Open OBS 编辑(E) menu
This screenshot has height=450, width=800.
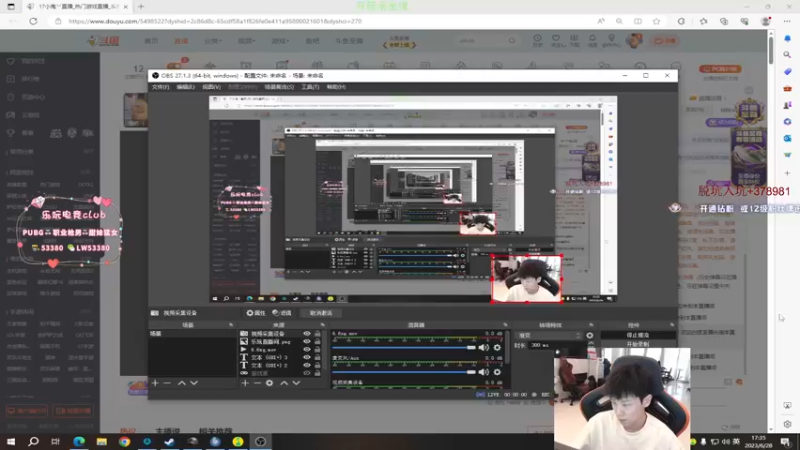click(x=185, y=87)
